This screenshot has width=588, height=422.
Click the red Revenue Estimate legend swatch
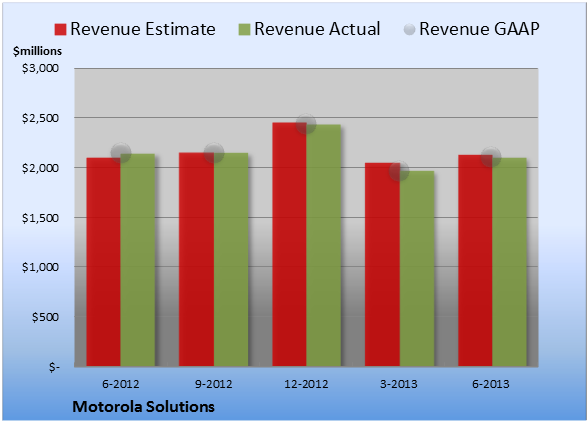(60, 29)
